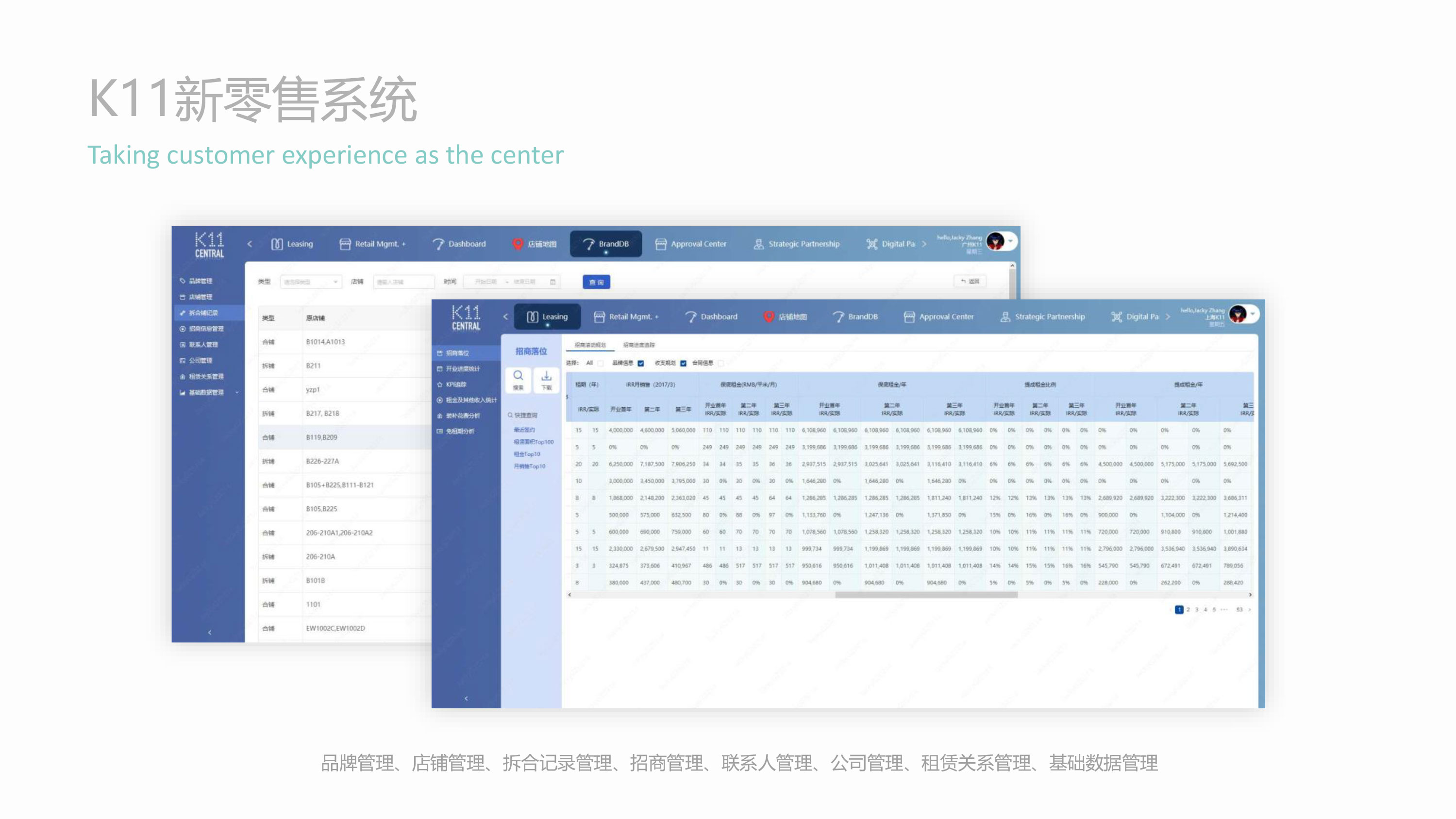This screenshot has width=1456, height=819.
Task: Open Strategic Partnership tab in front window
Action: click(x=1042, y=317)
